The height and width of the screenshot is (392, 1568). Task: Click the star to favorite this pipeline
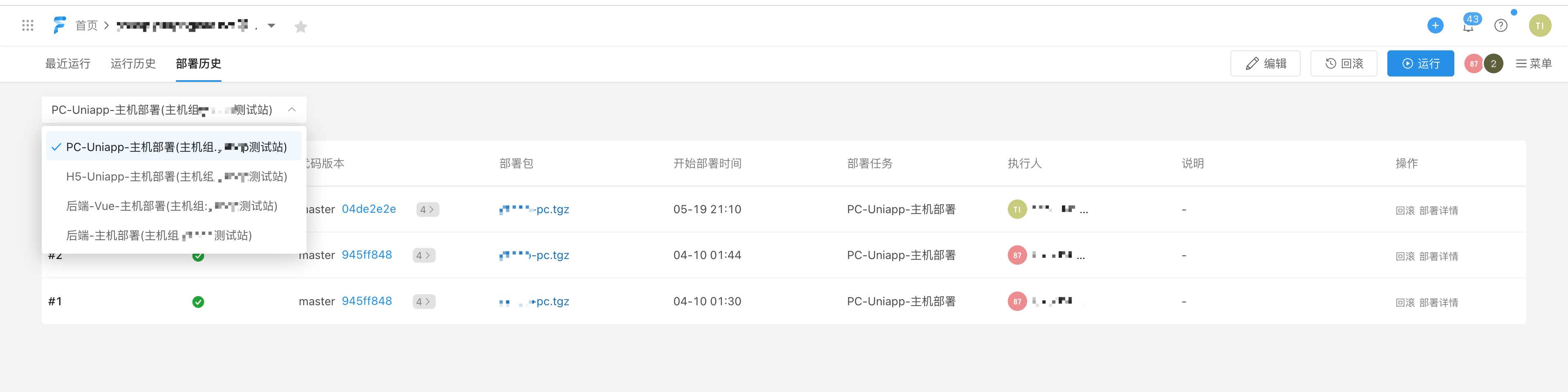301,26
